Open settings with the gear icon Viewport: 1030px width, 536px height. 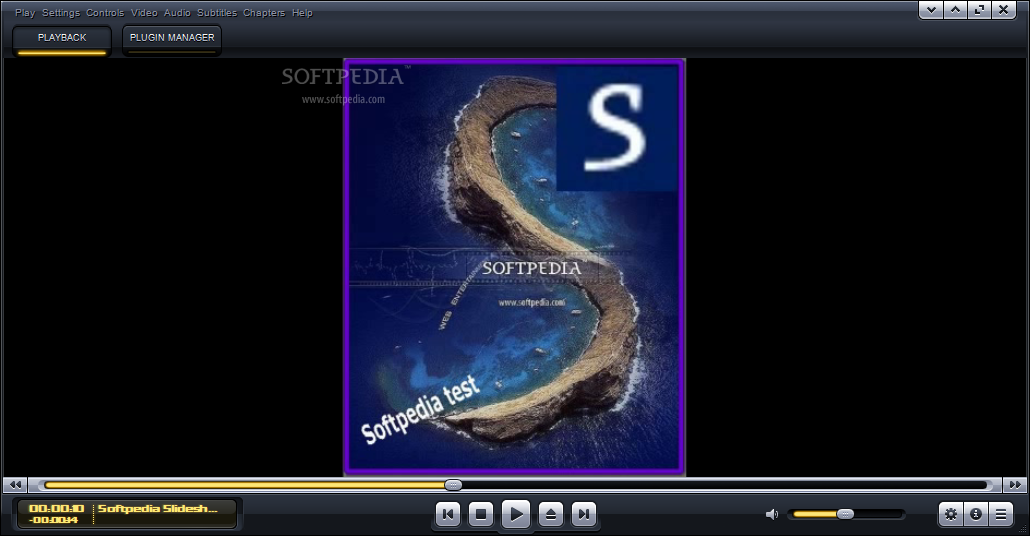pos(951,514)
